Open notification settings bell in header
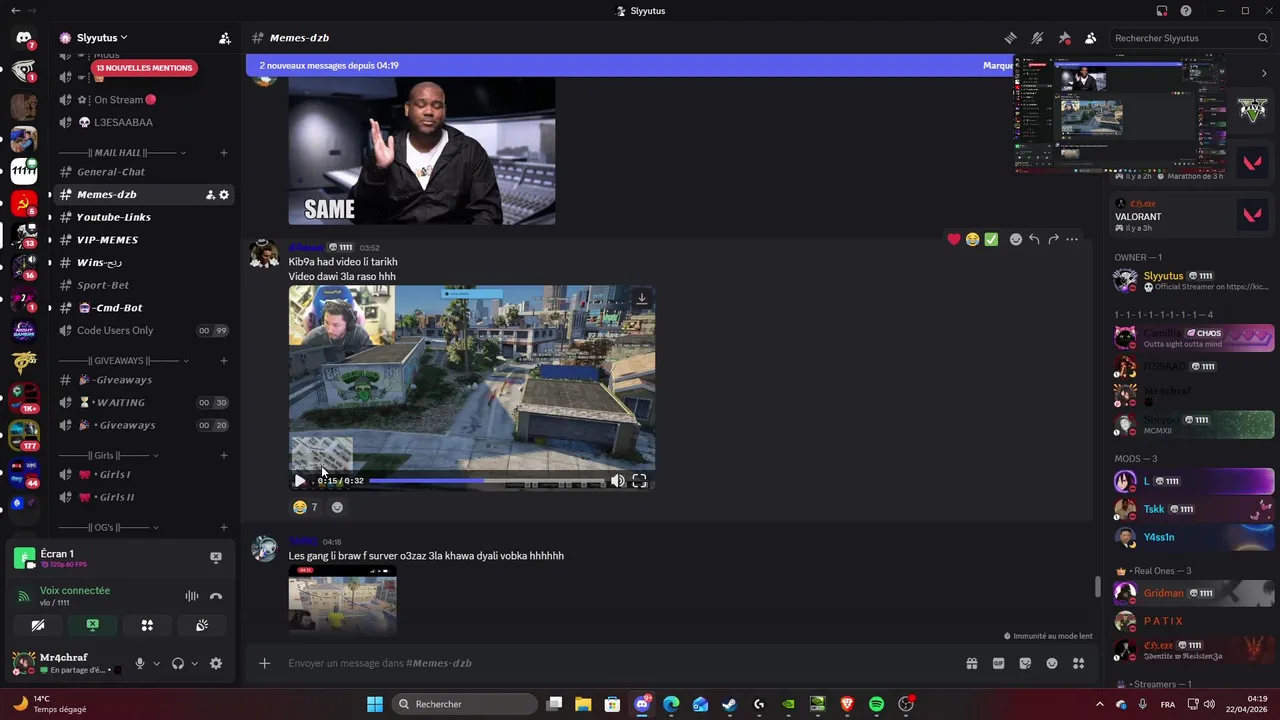The image size is (1280, 720). click(1037, 38)
